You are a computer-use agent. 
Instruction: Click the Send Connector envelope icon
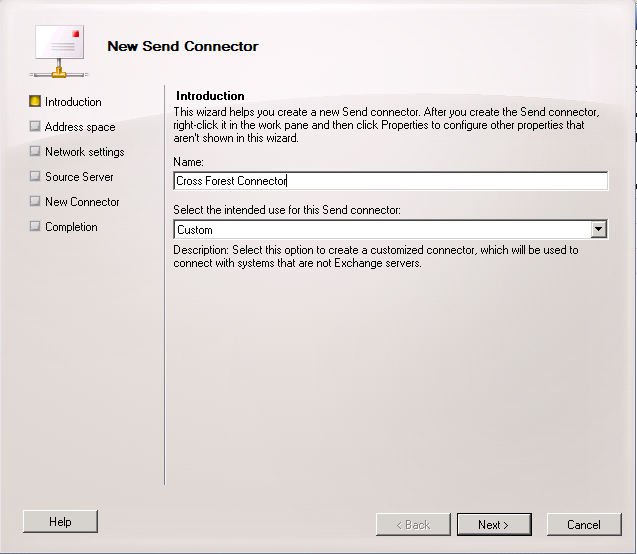coord(59,51)
